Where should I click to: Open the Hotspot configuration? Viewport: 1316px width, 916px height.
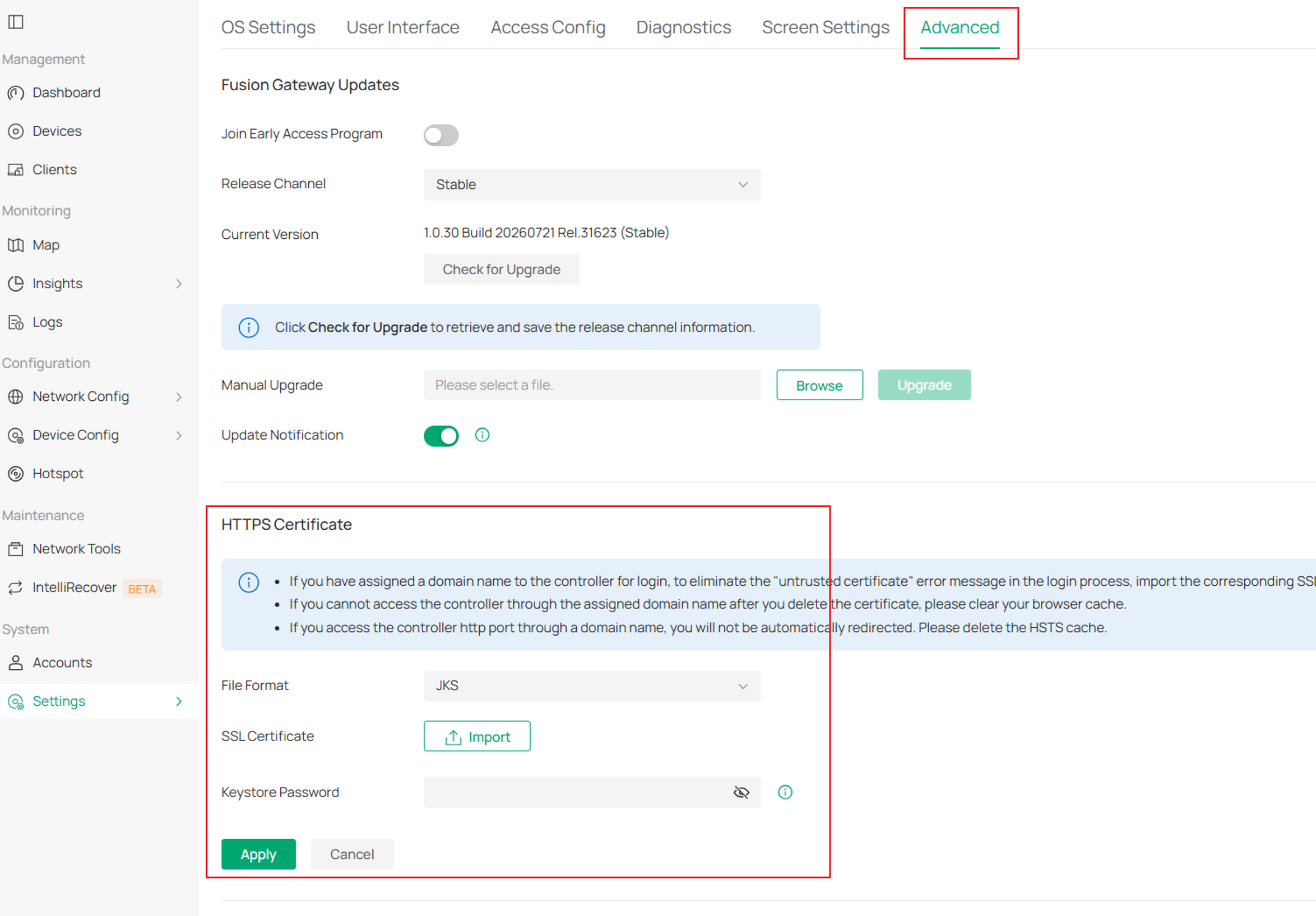click(57, 474)
